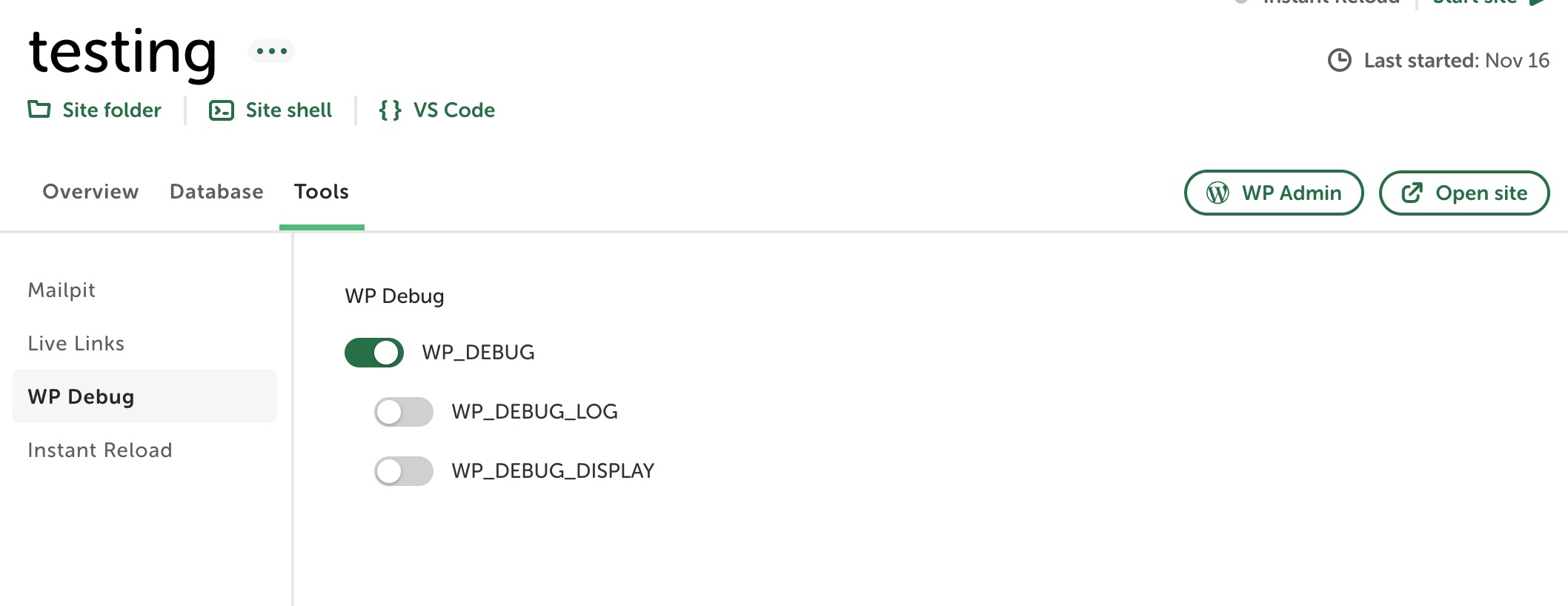Go to Instant Reload in the sidebar
The image size is (1568, 606).
coord(99,450)
